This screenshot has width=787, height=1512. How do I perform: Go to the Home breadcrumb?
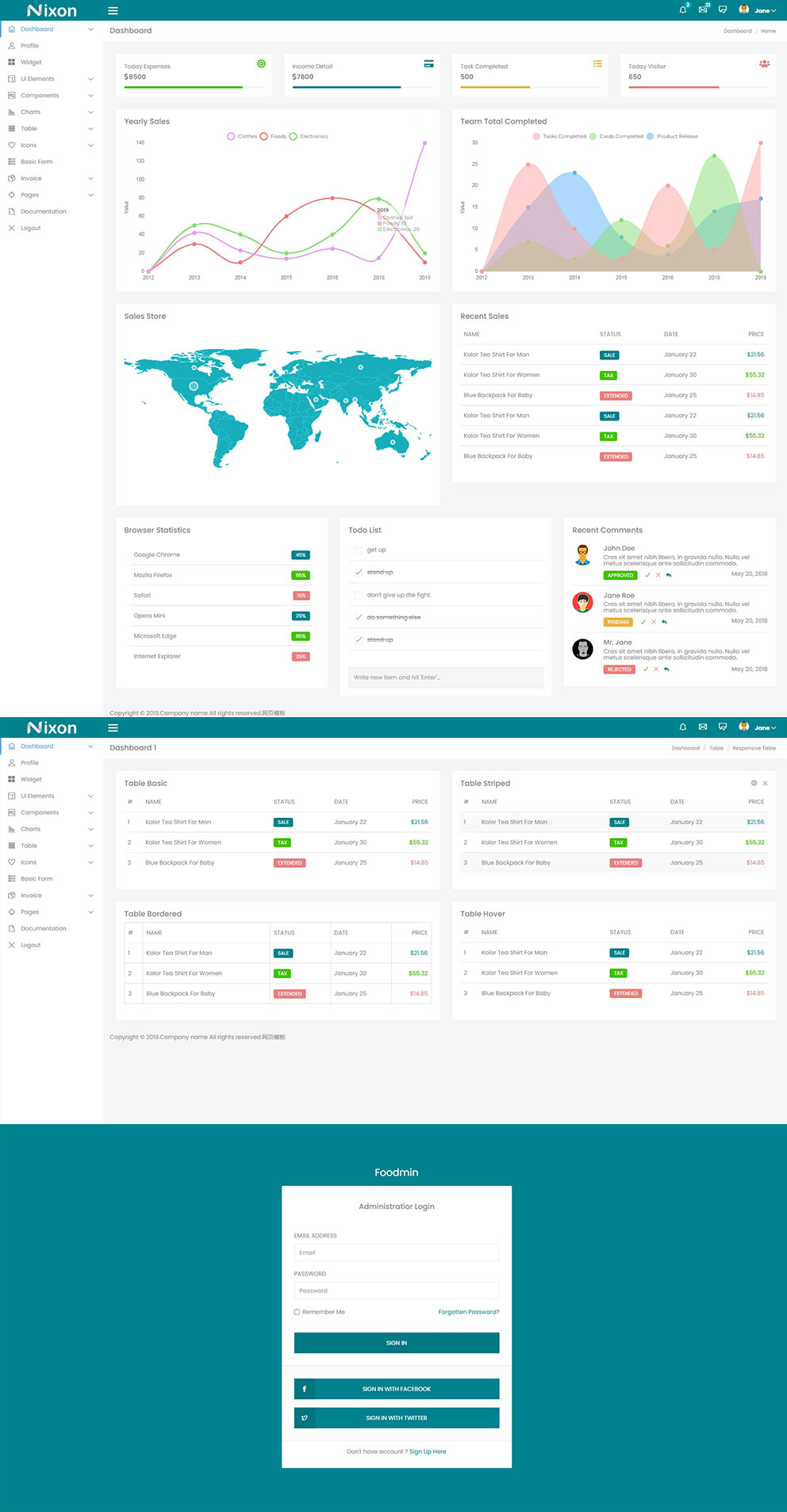[x=768, y=31]
